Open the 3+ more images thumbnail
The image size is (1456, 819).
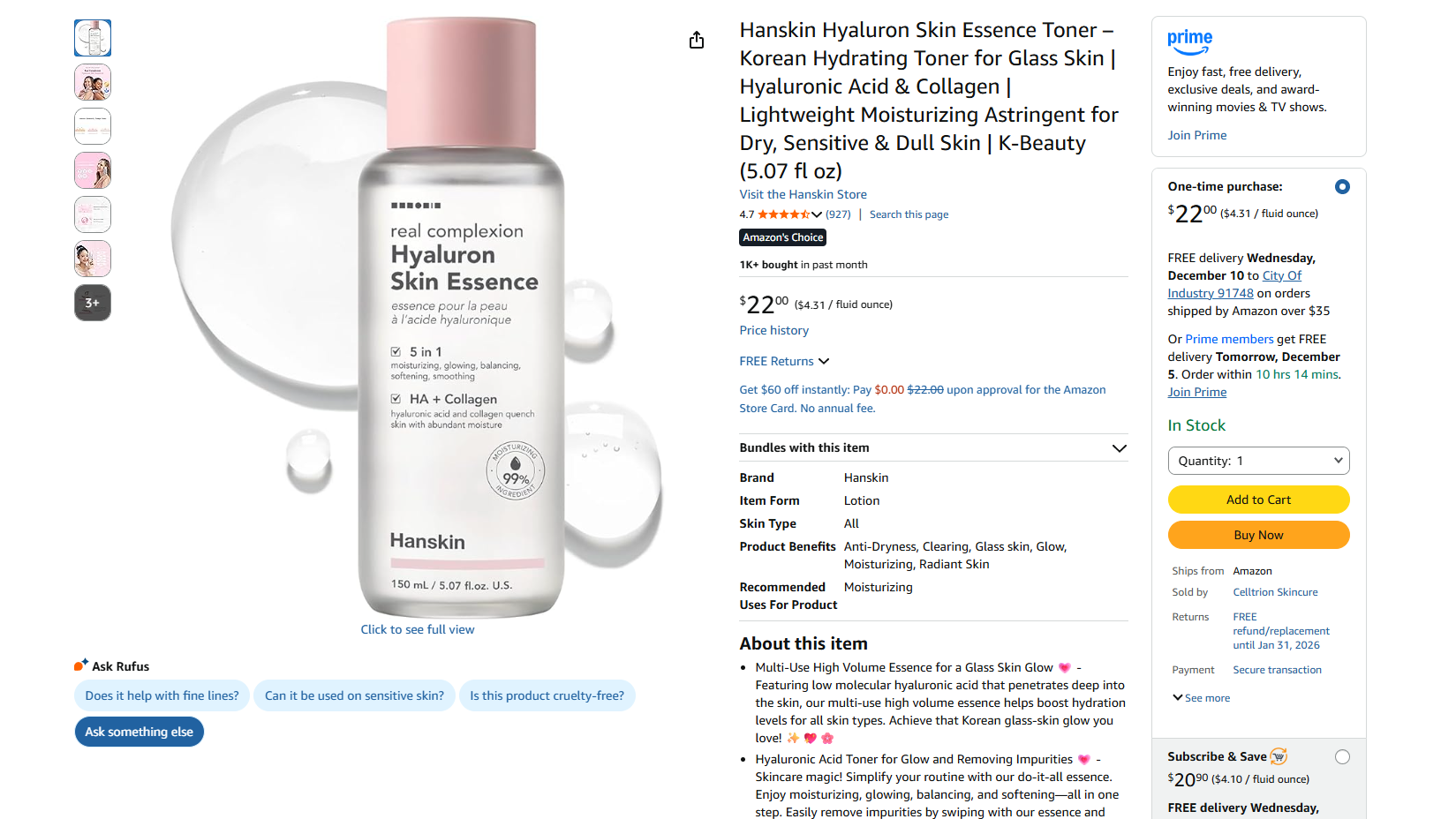click(x=93, y=303)
